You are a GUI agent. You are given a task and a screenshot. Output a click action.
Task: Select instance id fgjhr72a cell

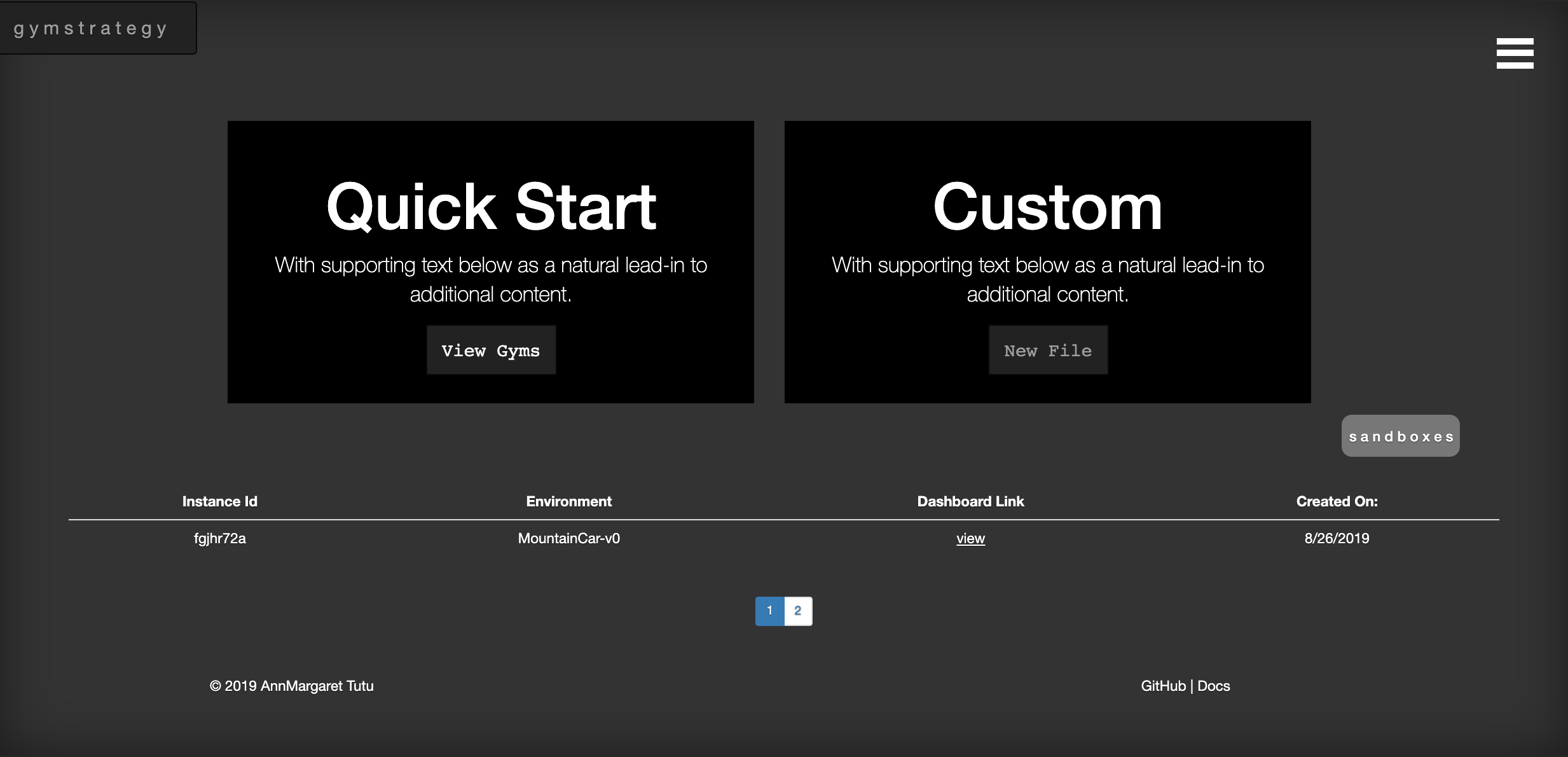(219, 539)
